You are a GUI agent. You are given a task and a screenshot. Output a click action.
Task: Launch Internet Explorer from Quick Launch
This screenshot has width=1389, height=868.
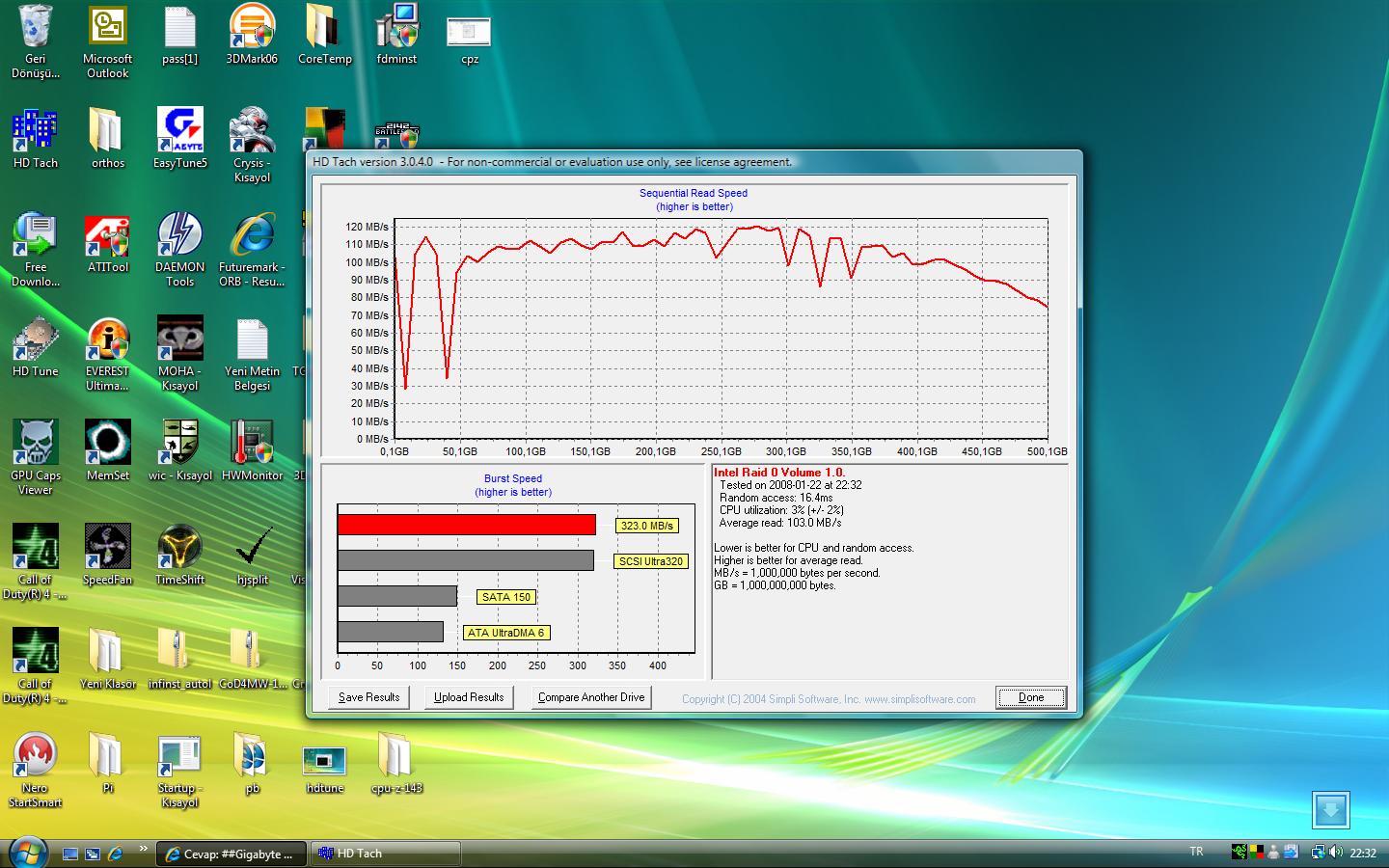[x=116, y=854]
